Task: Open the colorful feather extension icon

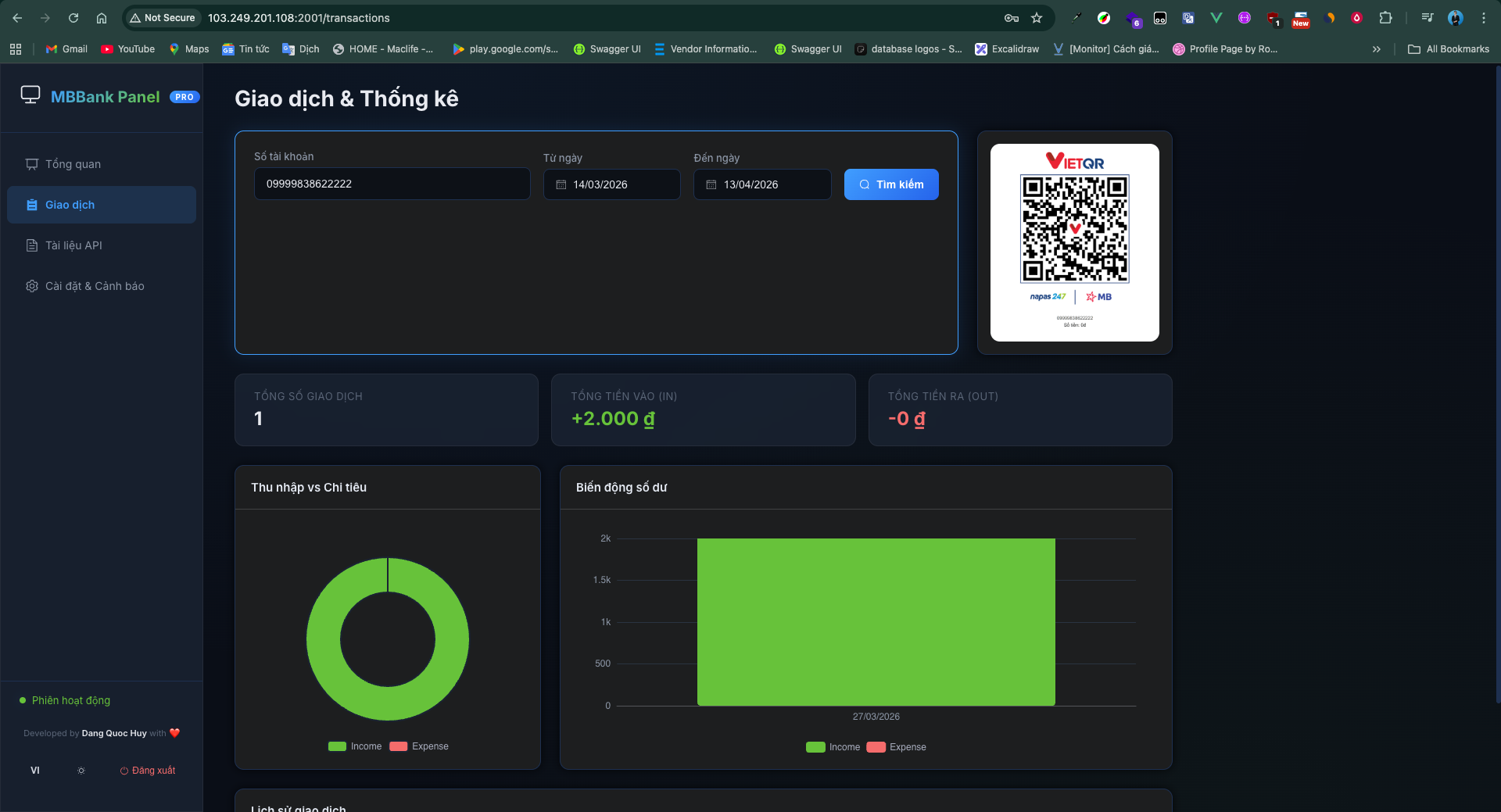Action: (1104, 18)
